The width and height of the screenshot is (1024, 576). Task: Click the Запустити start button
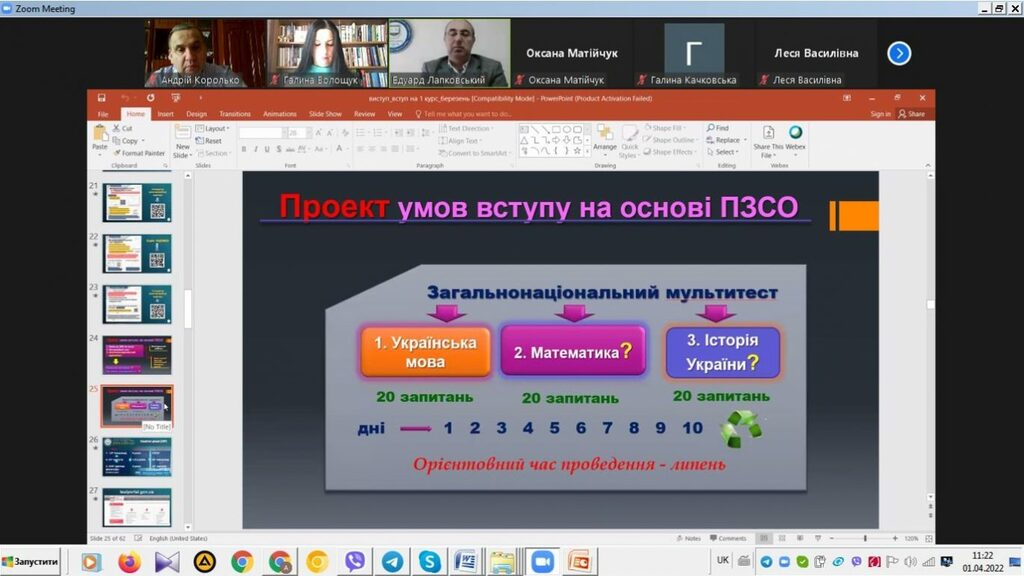pos(30,562)
